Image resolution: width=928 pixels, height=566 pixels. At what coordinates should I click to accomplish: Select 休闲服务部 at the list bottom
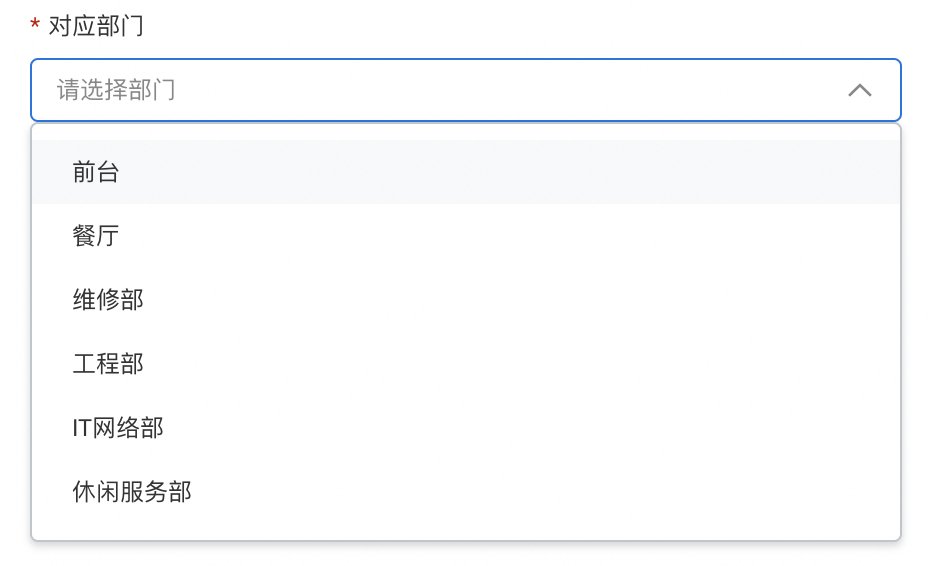132,492
